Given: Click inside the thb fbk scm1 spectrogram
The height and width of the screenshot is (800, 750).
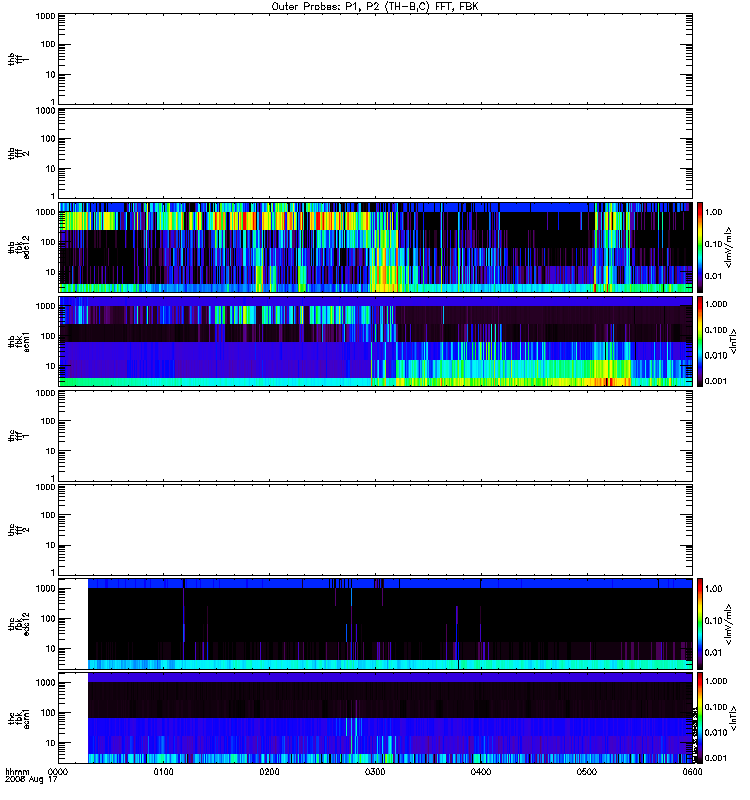Looking at the screenshot, I should click(376, 341).
